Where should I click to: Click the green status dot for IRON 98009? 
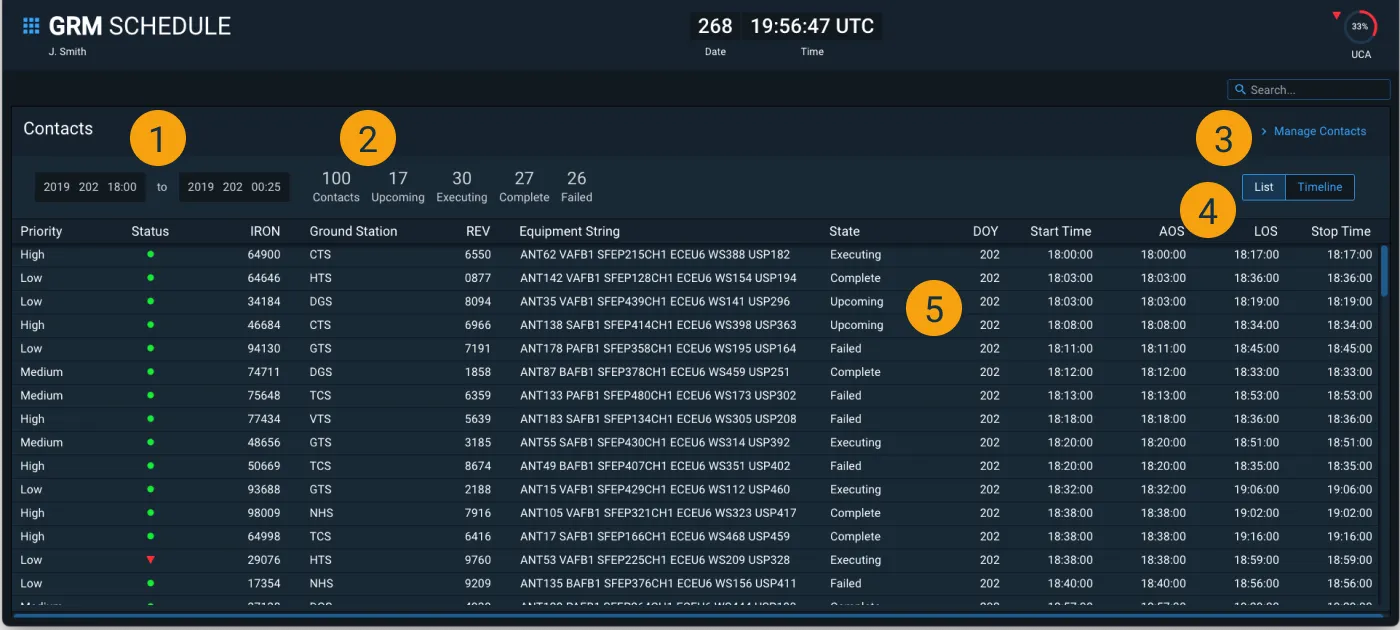(x=150, y=513)
